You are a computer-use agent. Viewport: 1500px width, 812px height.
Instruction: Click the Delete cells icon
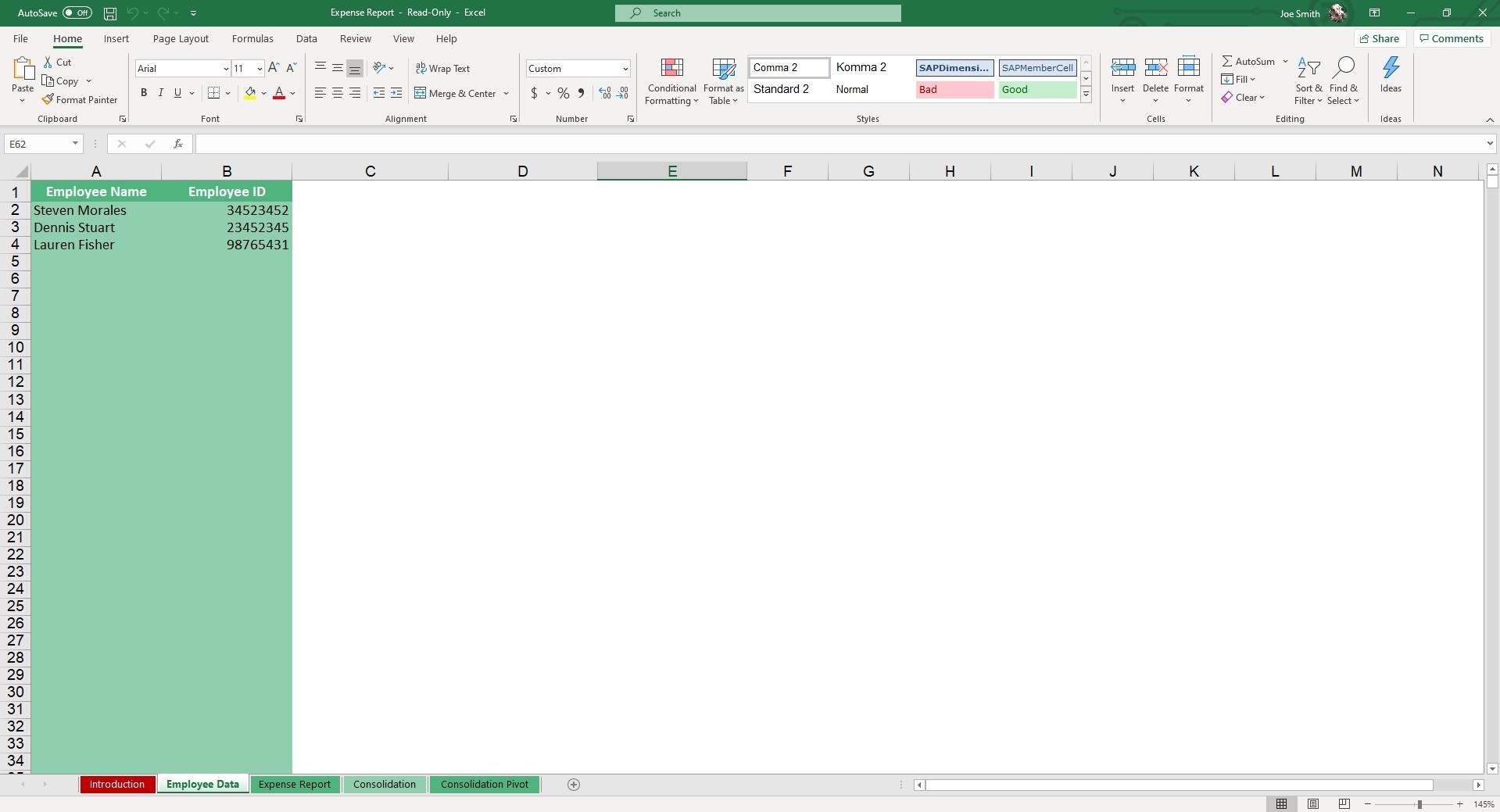[x=1155, y=68]
